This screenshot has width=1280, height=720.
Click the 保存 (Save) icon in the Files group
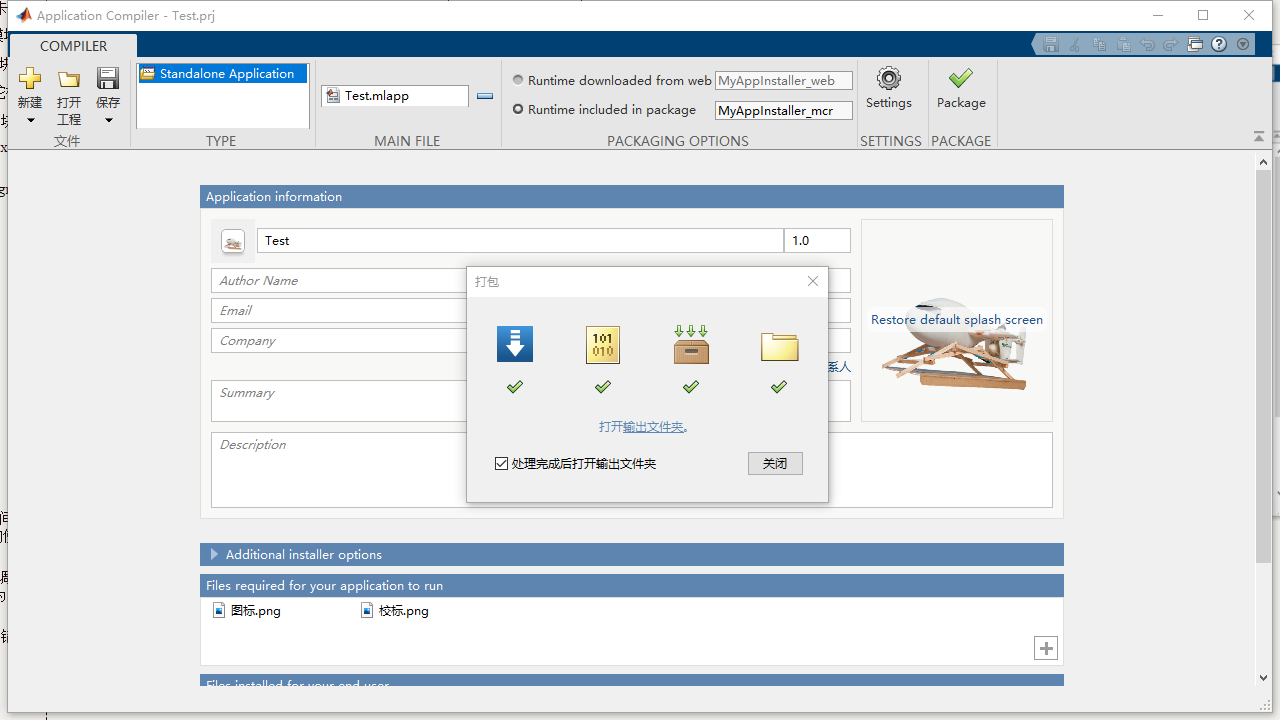[x=107, y=78]
